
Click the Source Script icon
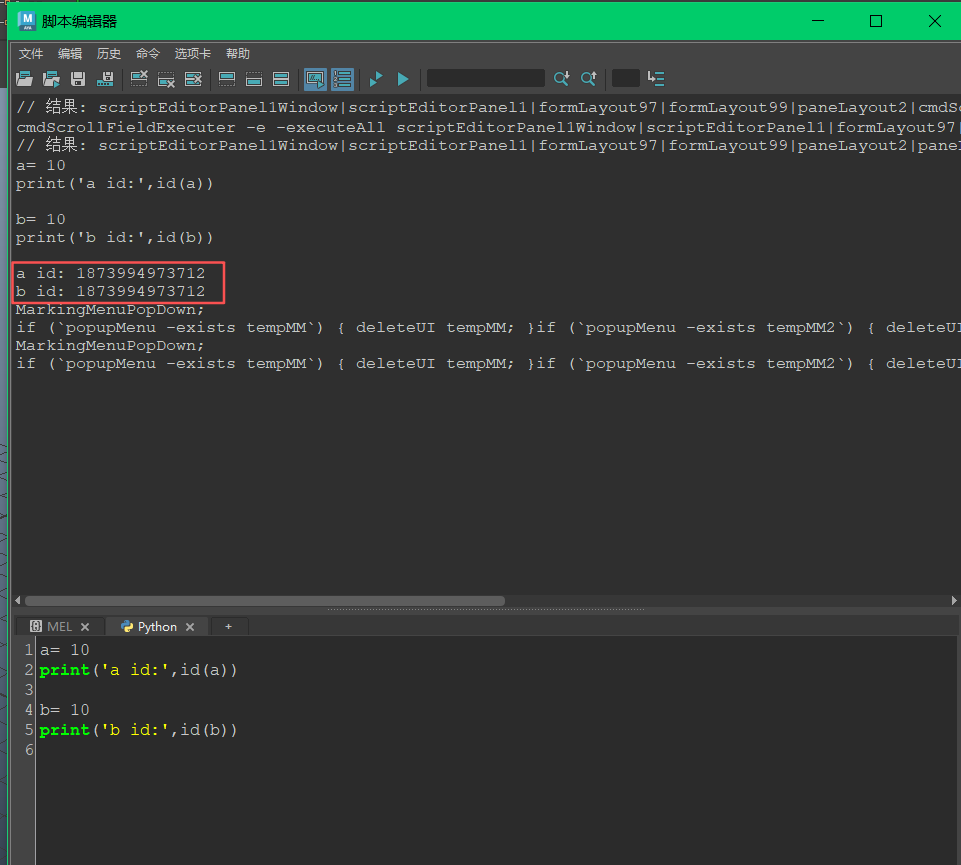(x=51, y=78)
